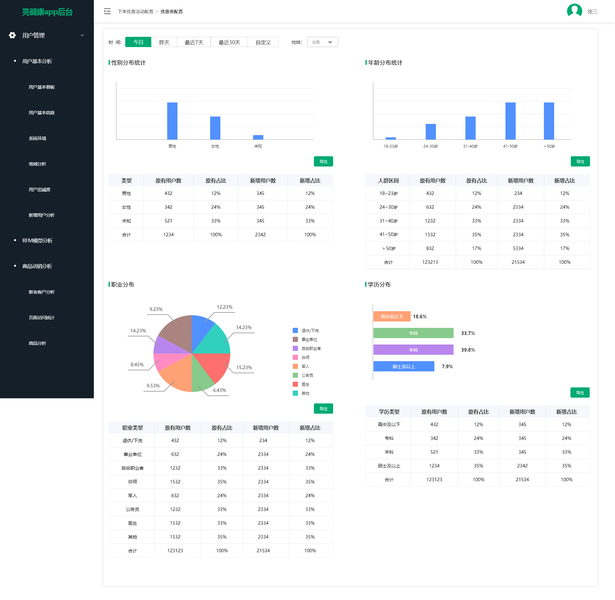Click the 优惠券配置 breadcrumb item
This screenshot has height=600, width=615.
pos(171,11)
